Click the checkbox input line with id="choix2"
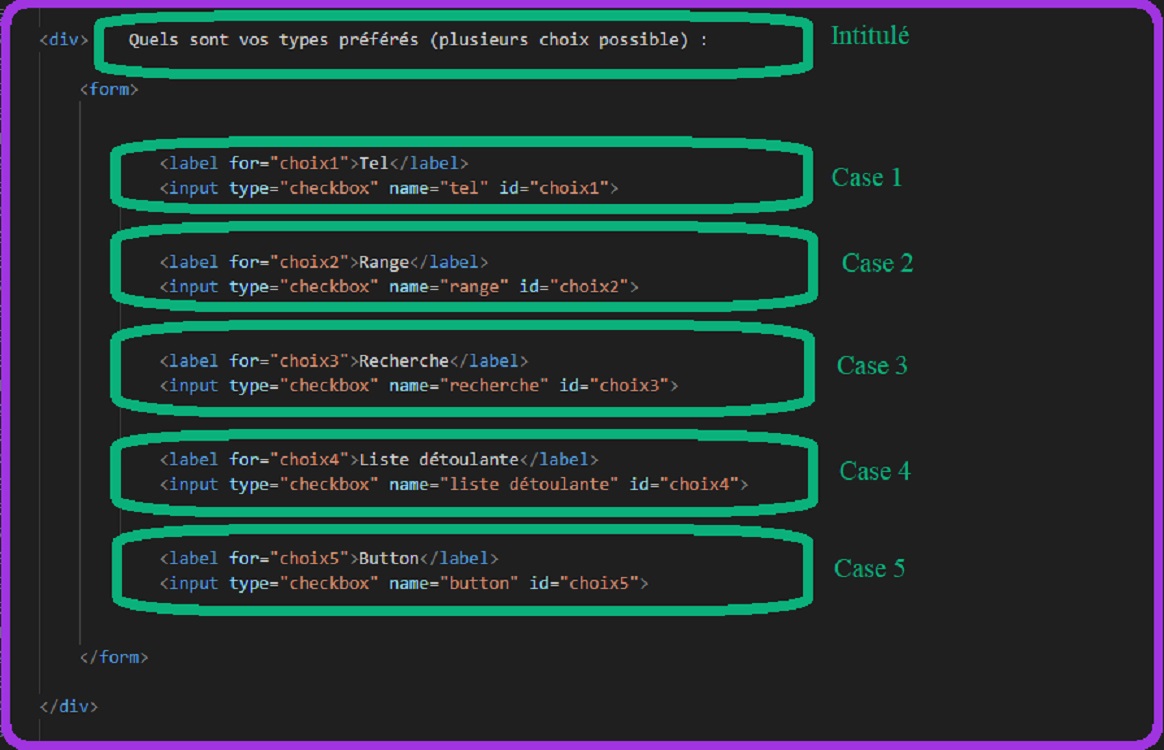This screenshot has height=750, width=1164. point(399,287)
